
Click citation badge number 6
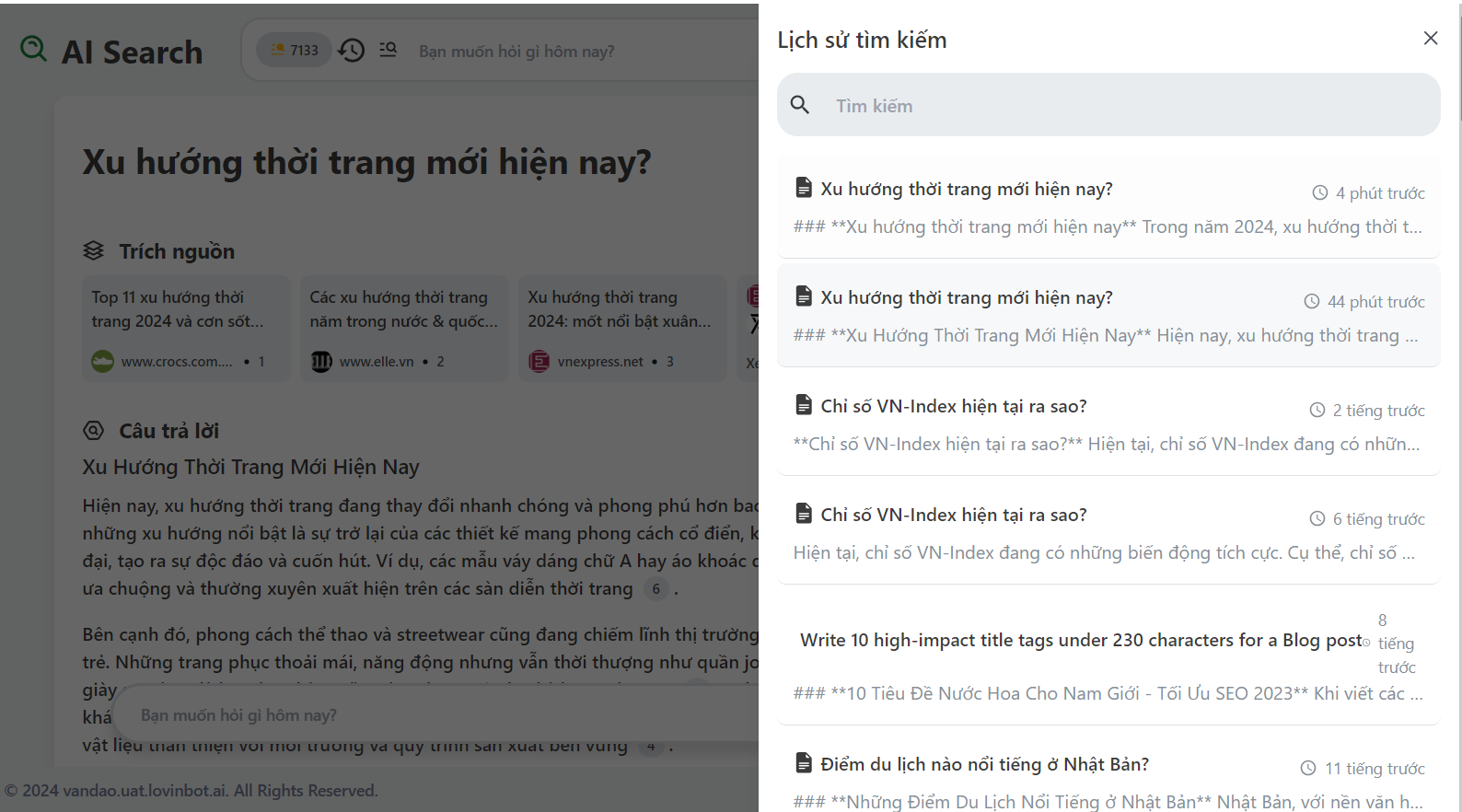tap(656, 589)
